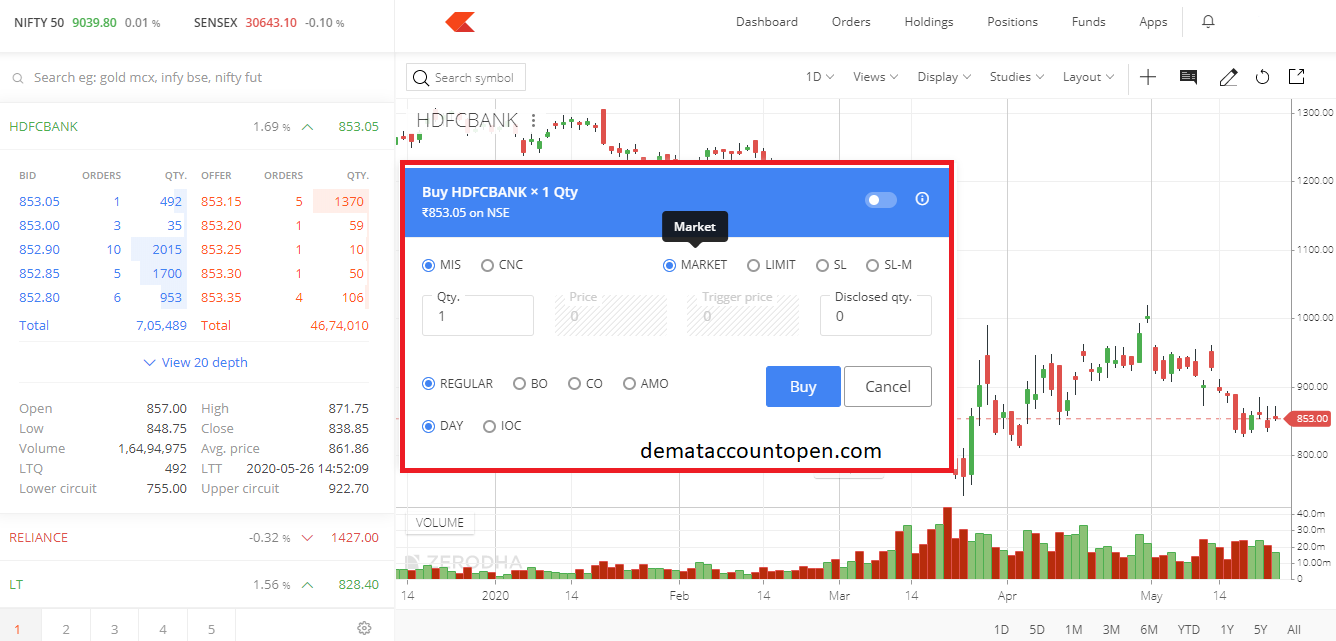Click the blue Buy button
This screenshot has height=641, width=1336.
point(803,387)
